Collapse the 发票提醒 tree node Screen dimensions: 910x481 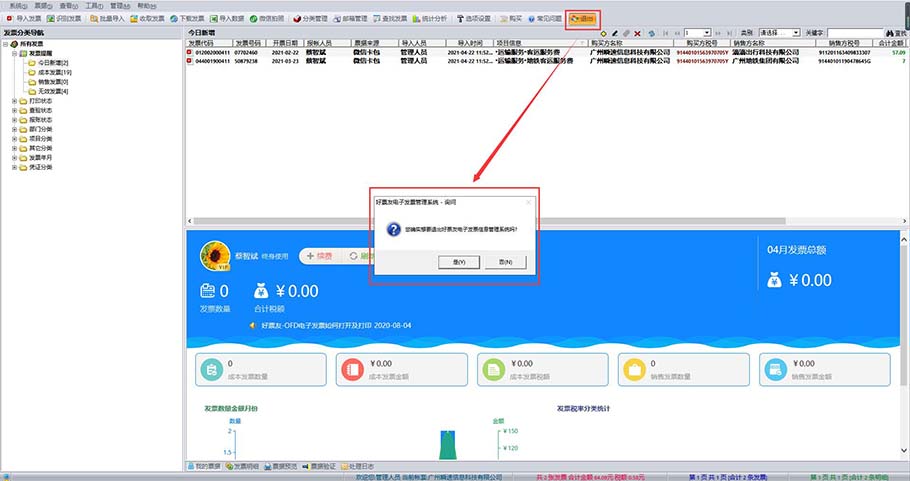(14, 53)
